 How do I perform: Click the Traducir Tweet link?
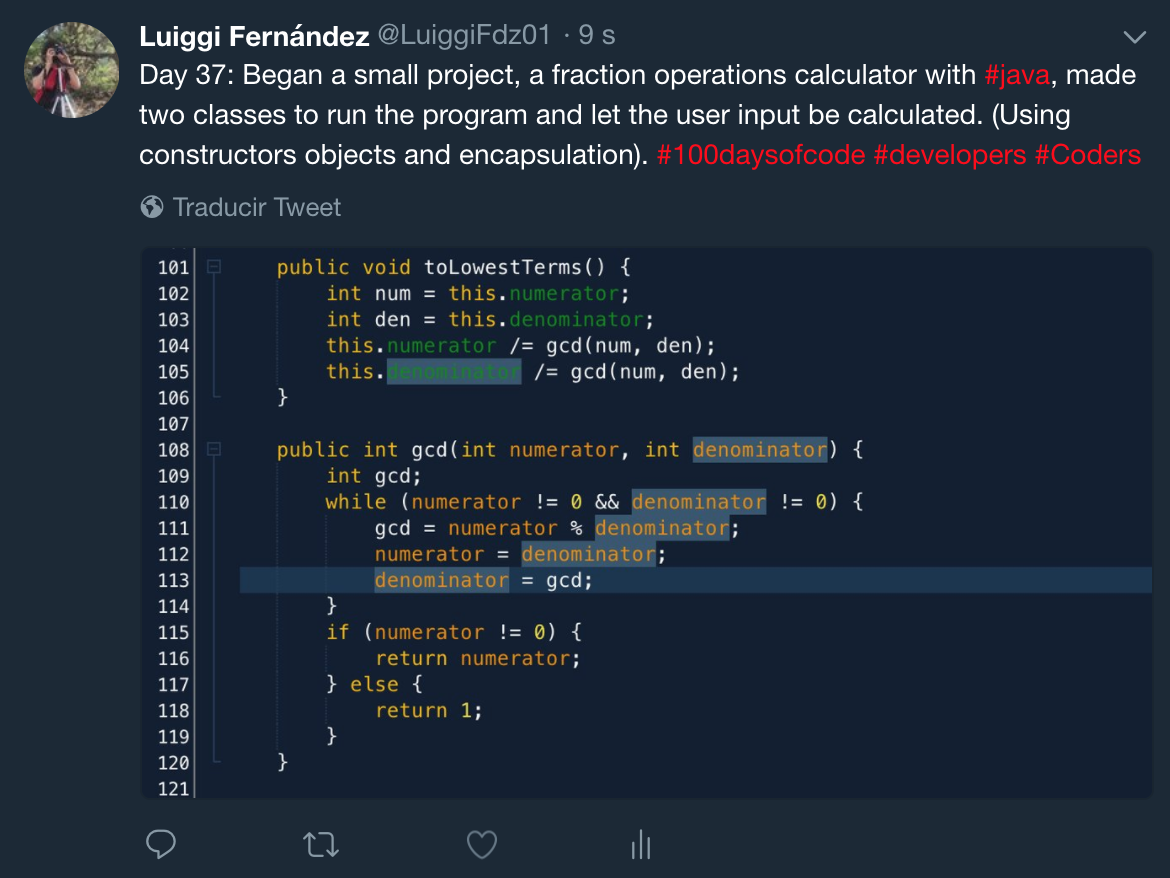point(257,207)
